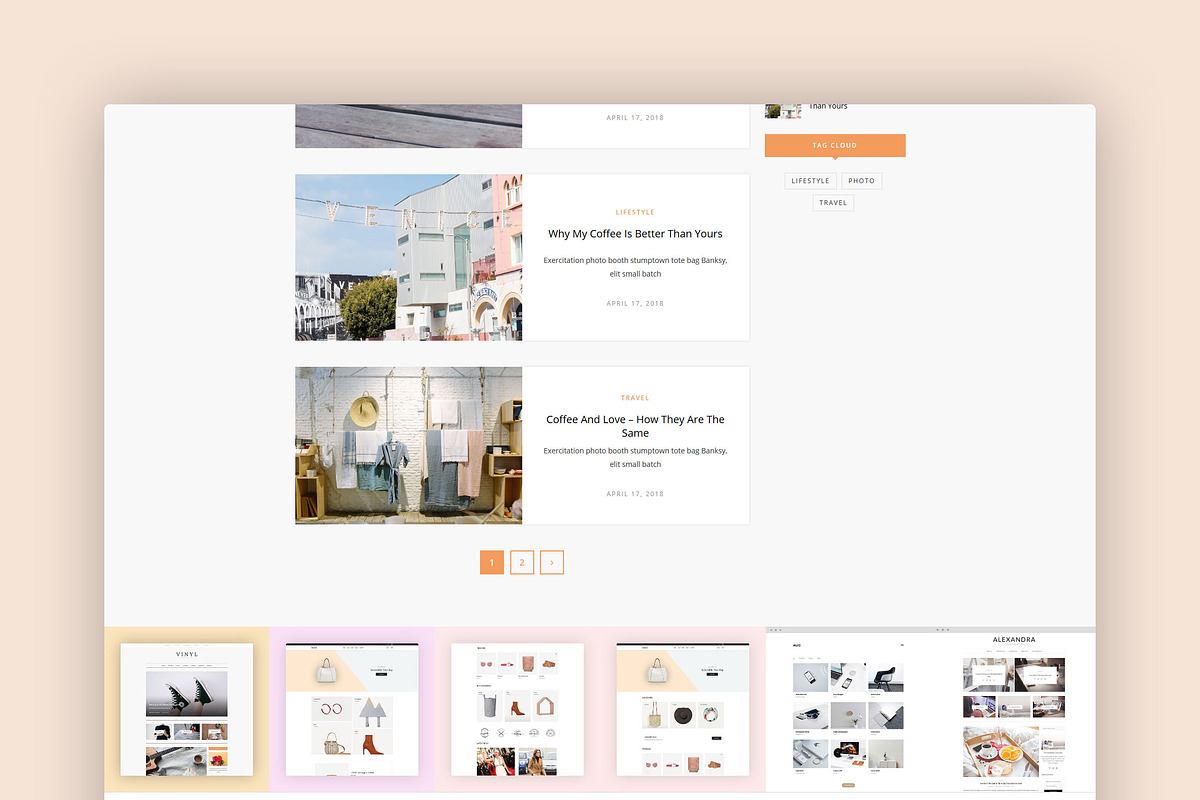Click the sidebar recent post small thumbnail
Screen dimensions: 1200x800
pos(783,110)
